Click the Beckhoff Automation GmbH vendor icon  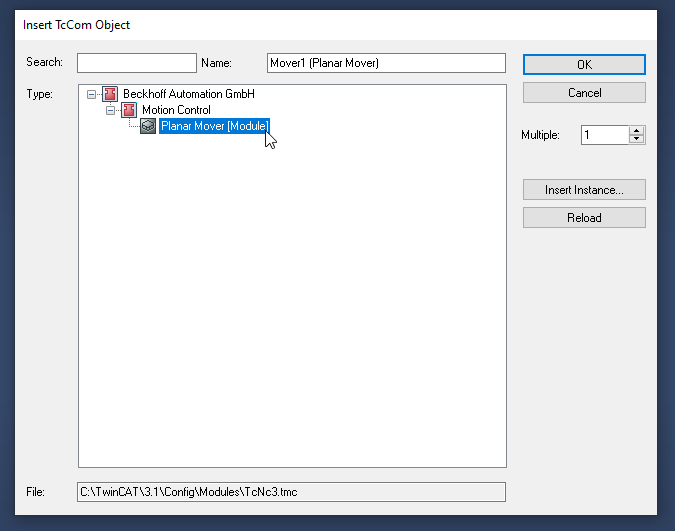pos(110,94)
